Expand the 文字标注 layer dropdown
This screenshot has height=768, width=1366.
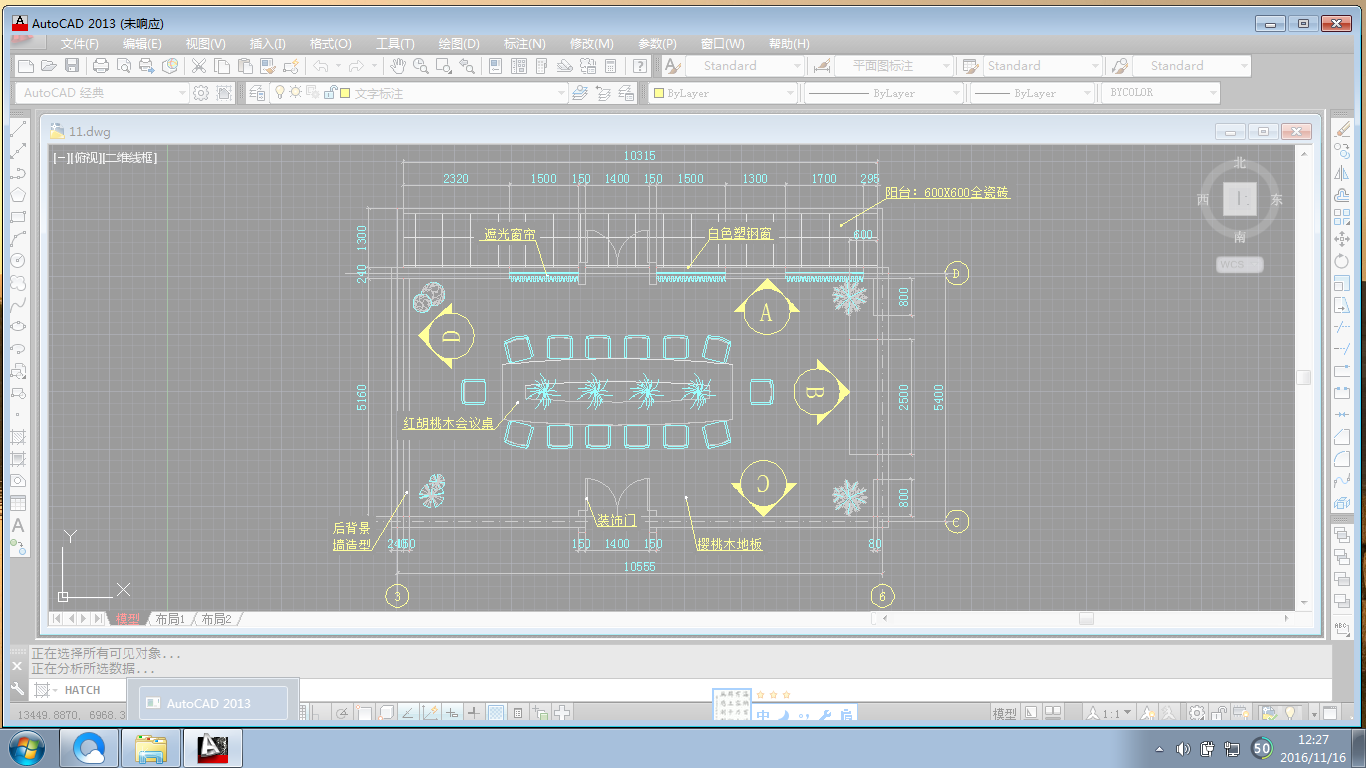pos(561,93)
